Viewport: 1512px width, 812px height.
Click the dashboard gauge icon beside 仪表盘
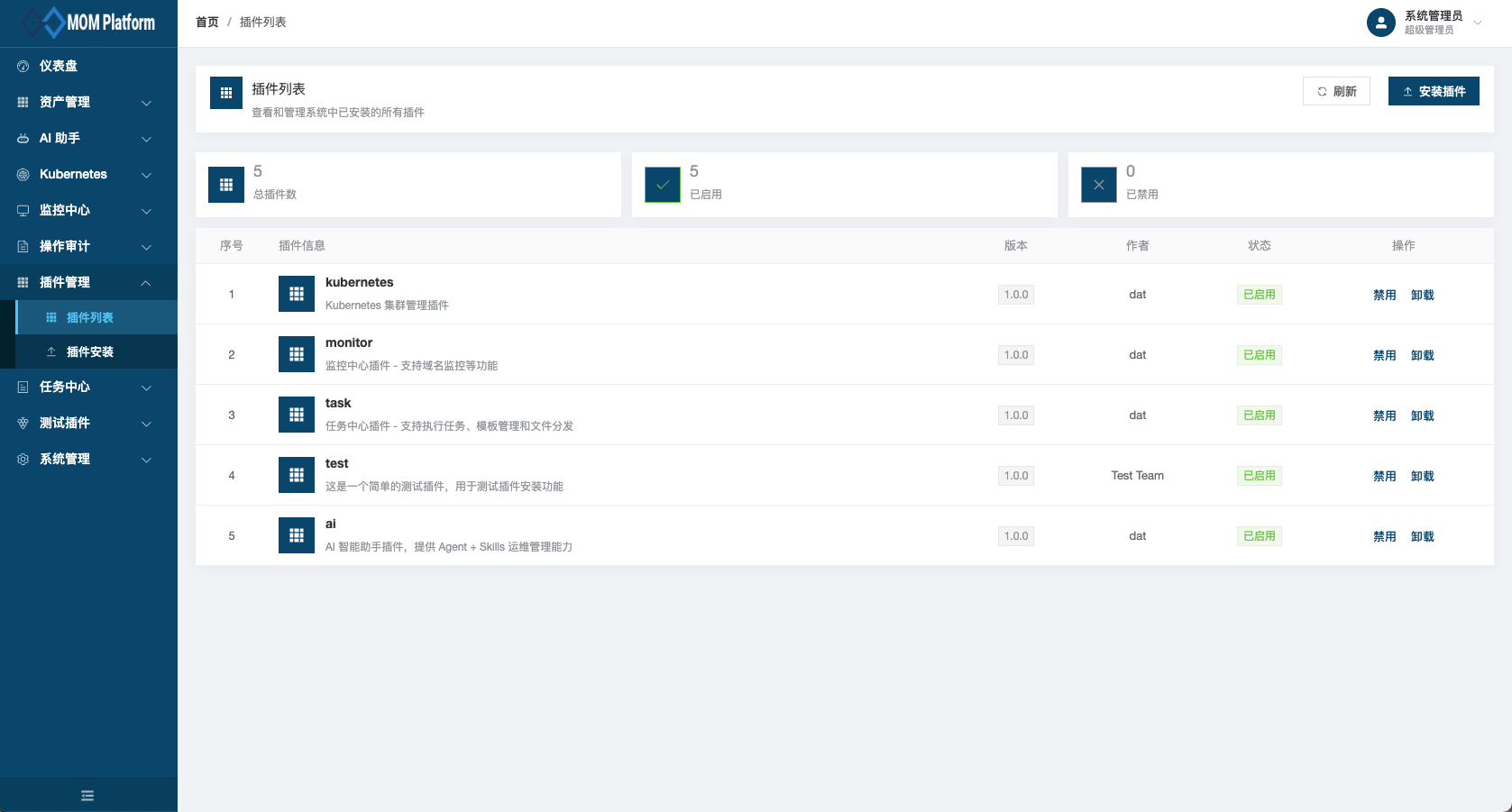pyautogui.click(x=23, y=66)
